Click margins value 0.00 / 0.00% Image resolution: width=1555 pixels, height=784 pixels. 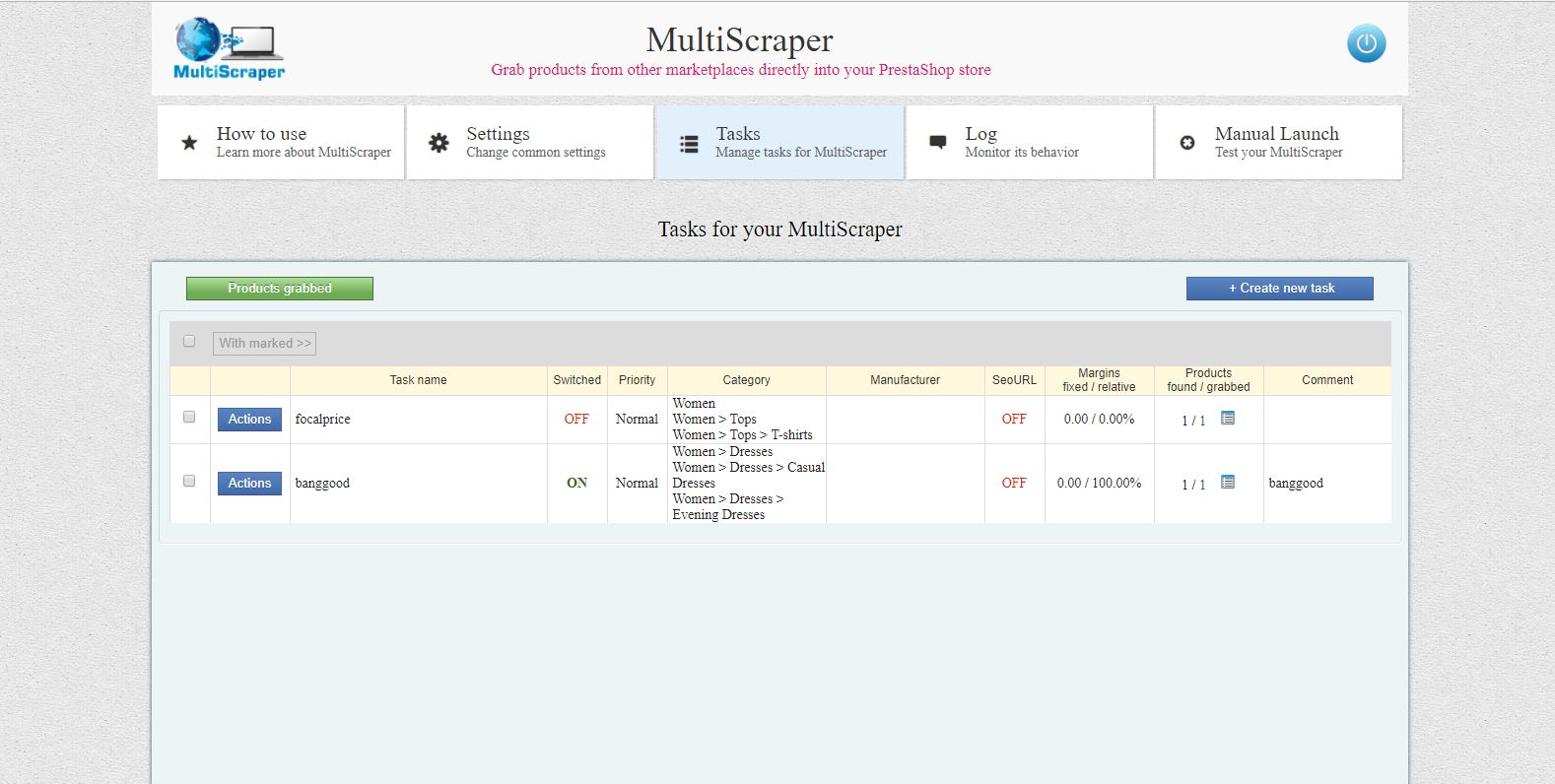(1099, 420)
